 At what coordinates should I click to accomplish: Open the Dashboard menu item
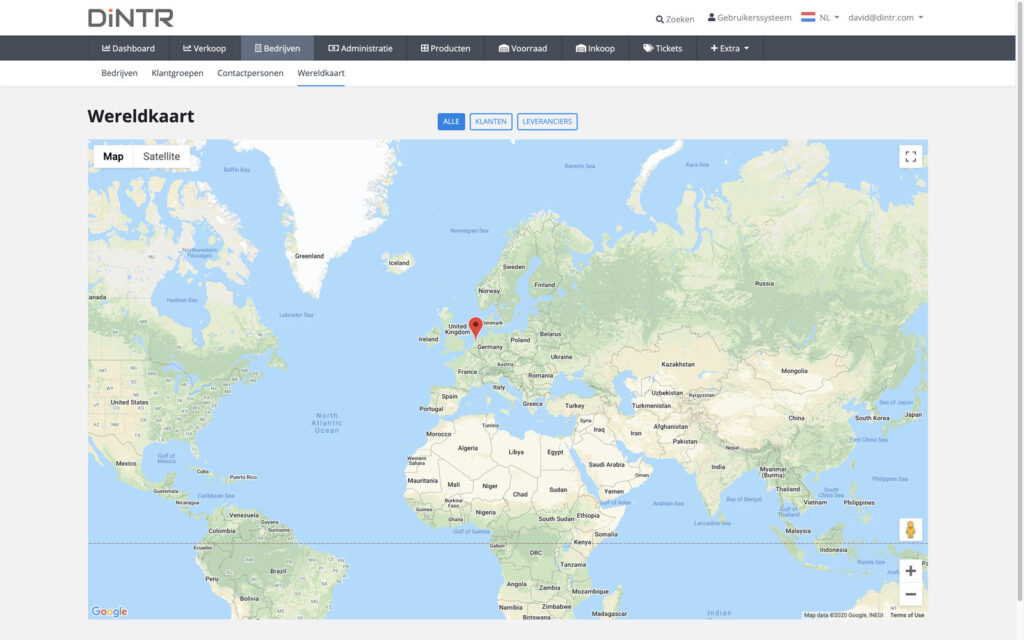[x=129, y=48]
